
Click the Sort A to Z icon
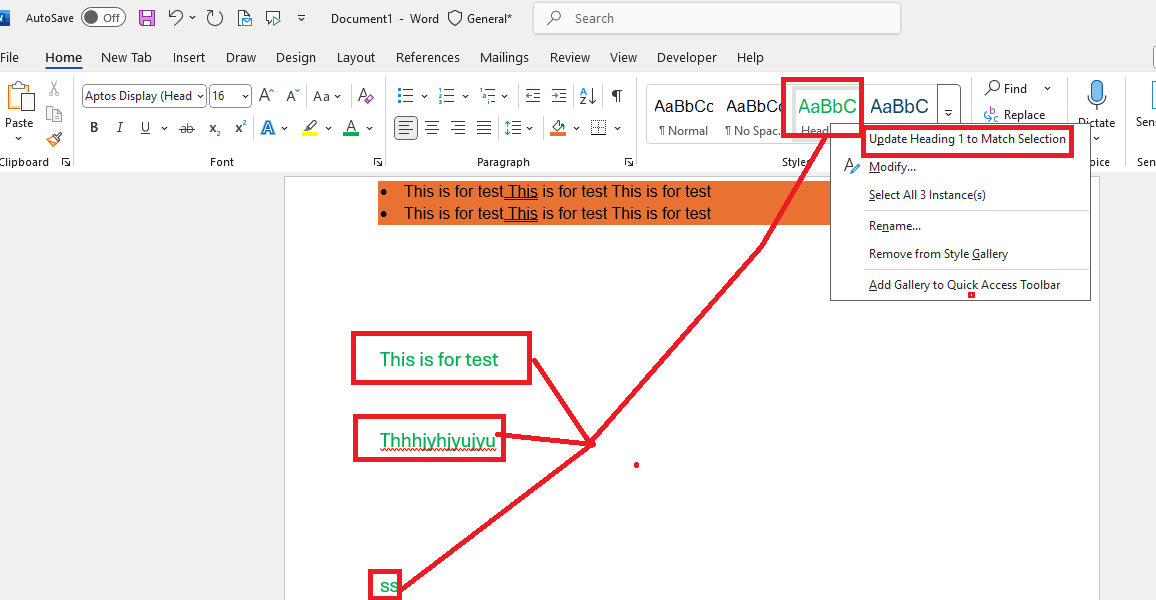tap(588, 96)
